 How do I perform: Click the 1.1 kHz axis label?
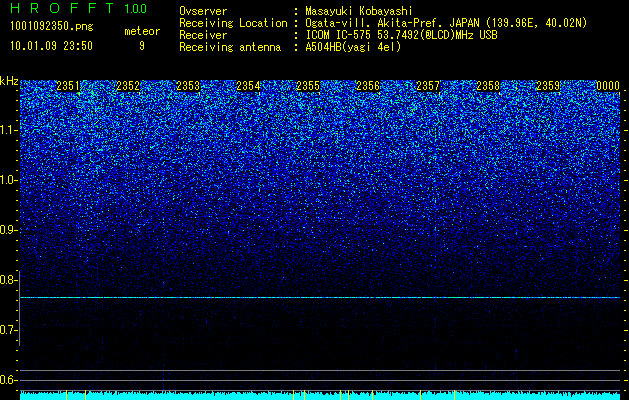[9, 130]
